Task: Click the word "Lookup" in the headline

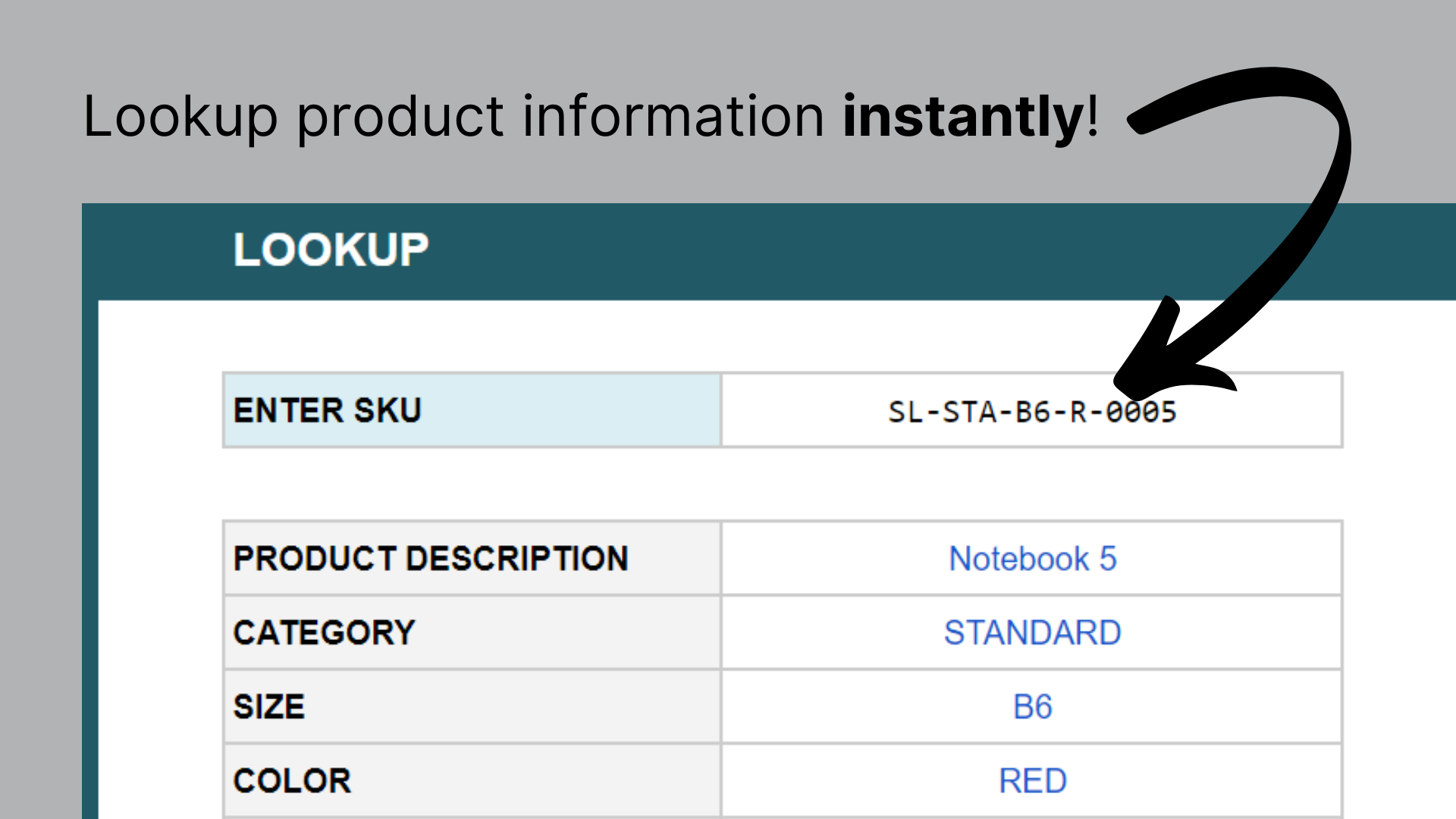Action: coord(180,116)
